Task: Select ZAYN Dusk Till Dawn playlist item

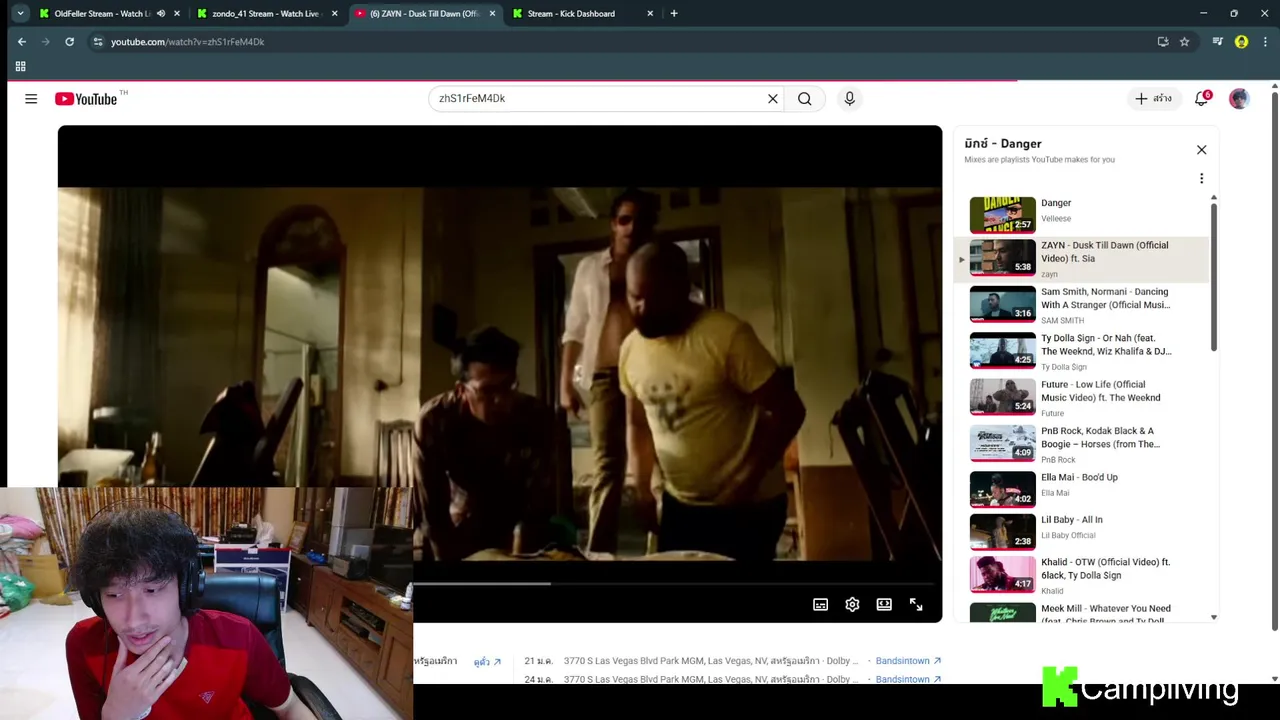Action: pos(1080,259)
